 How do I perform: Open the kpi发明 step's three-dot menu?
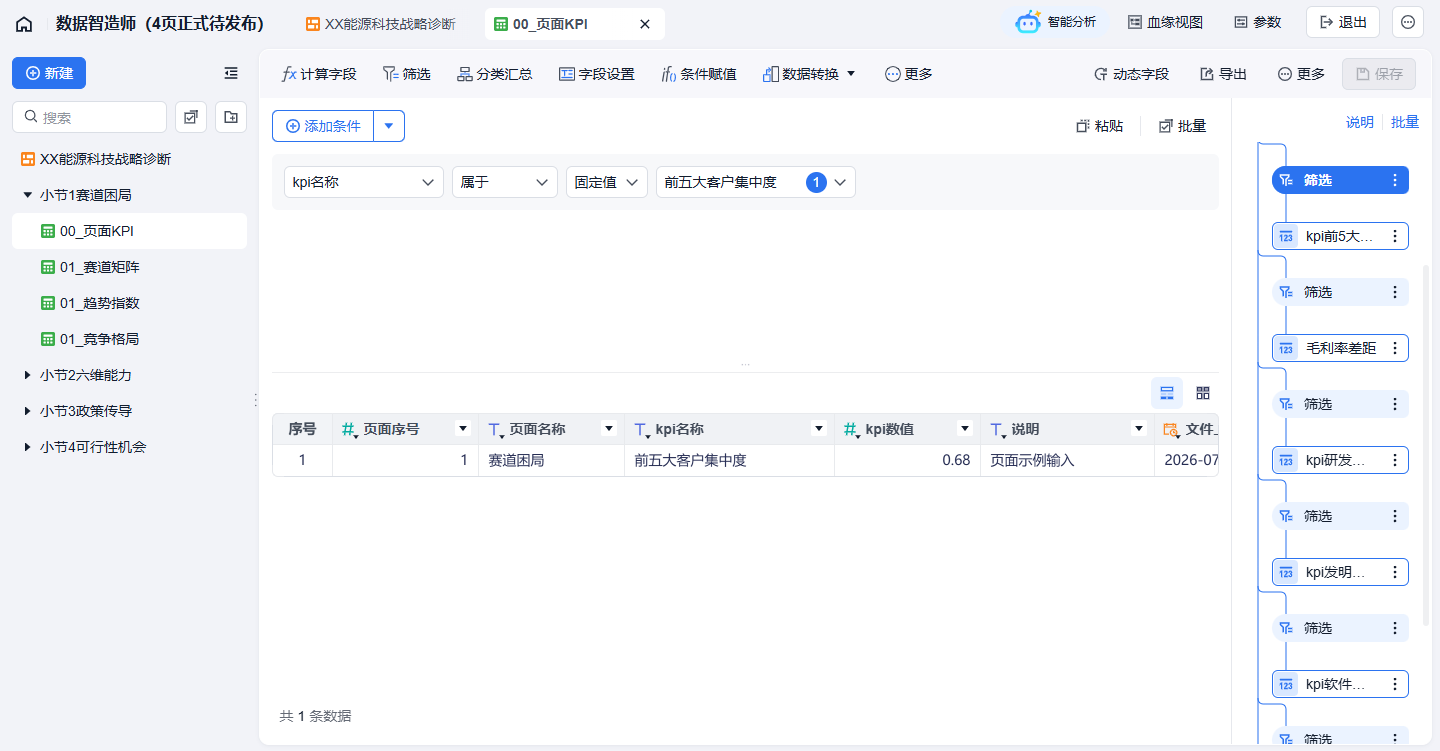(x=1395, y=572)
